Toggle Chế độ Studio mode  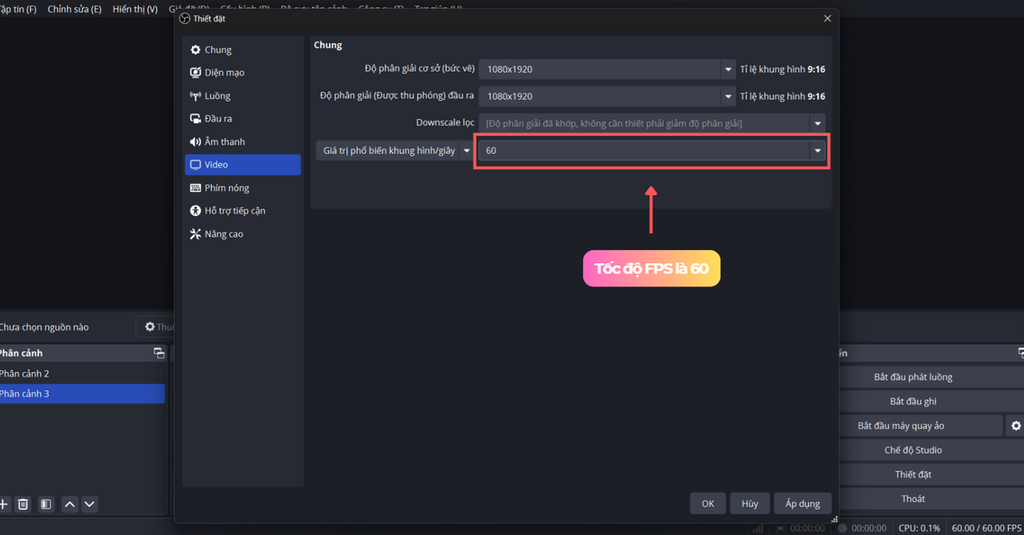(x=912, y=450)
